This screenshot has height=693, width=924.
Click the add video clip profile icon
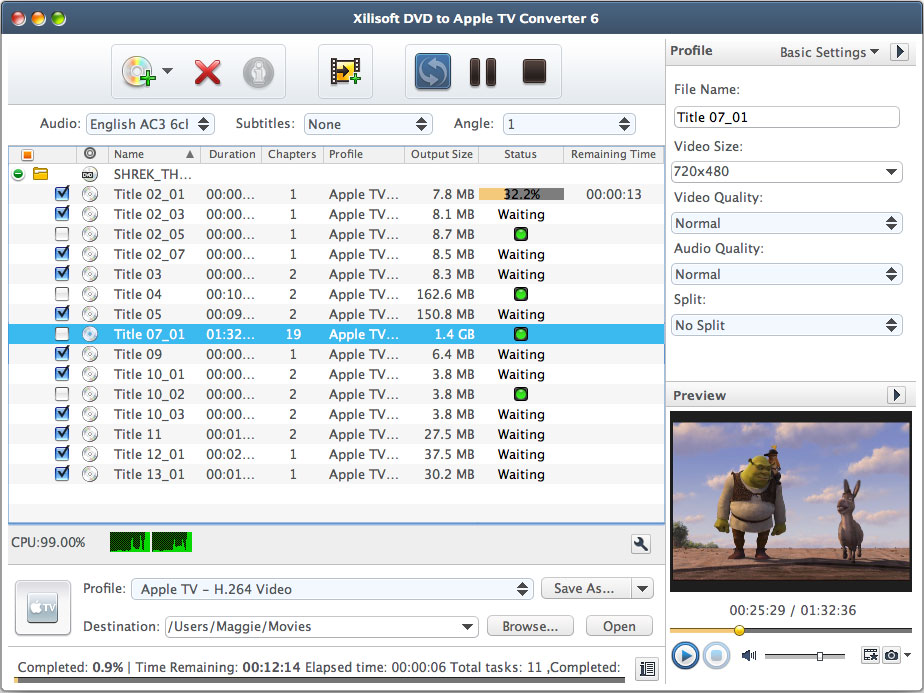click(x=345, y=72)
